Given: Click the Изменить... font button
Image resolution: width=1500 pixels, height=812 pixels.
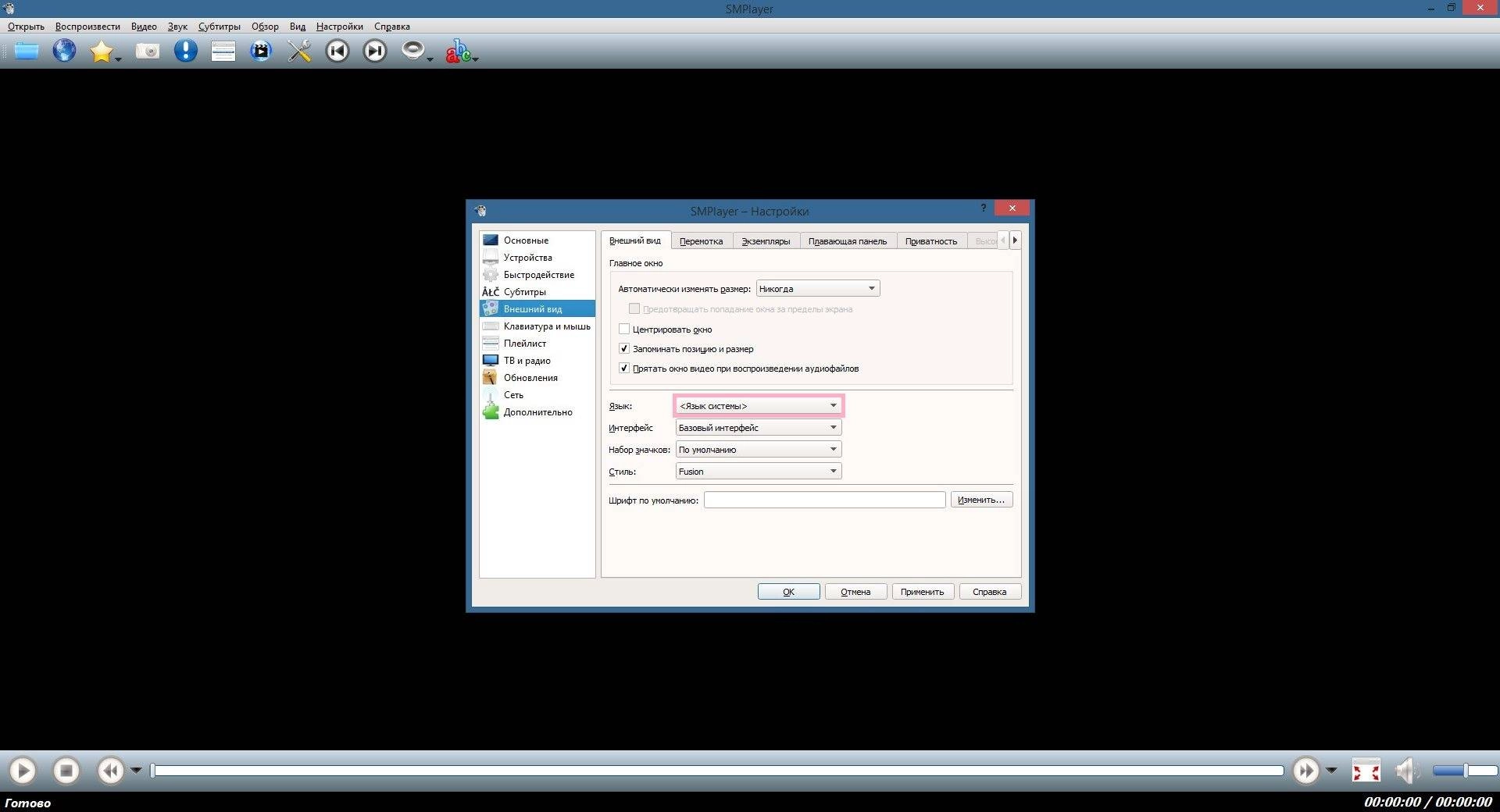Looking at the screenshot, I should 982,500.
